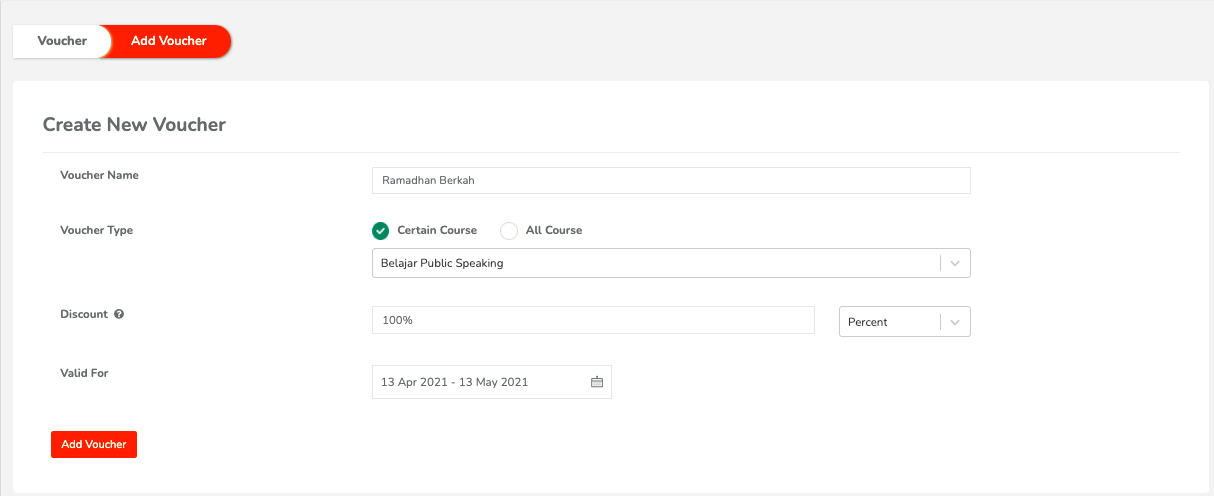
Task: Click the Create New Voucher heading
Action: (134, 125)
